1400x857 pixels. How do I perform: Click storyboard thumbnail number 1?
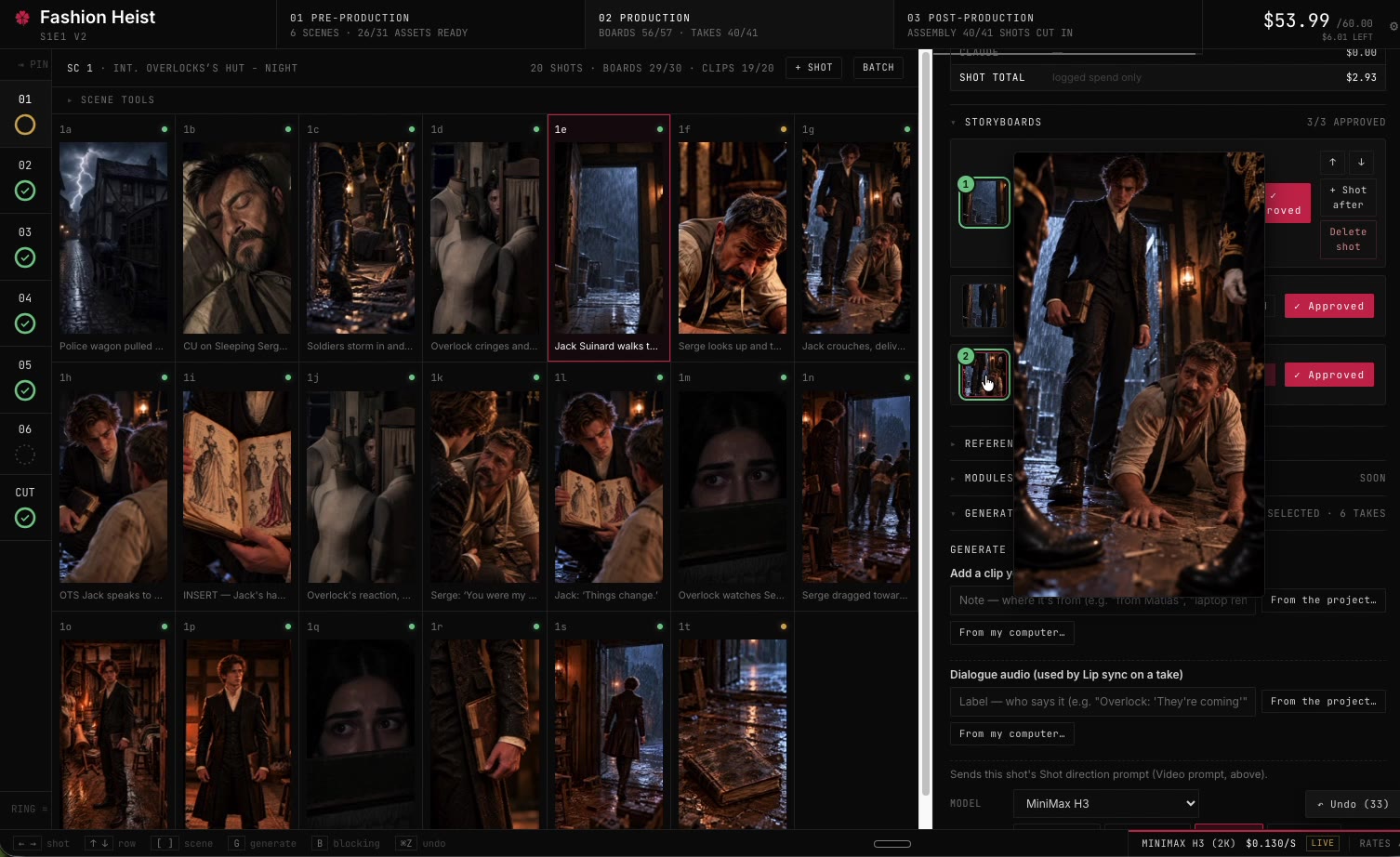click(x=984, y=203)
